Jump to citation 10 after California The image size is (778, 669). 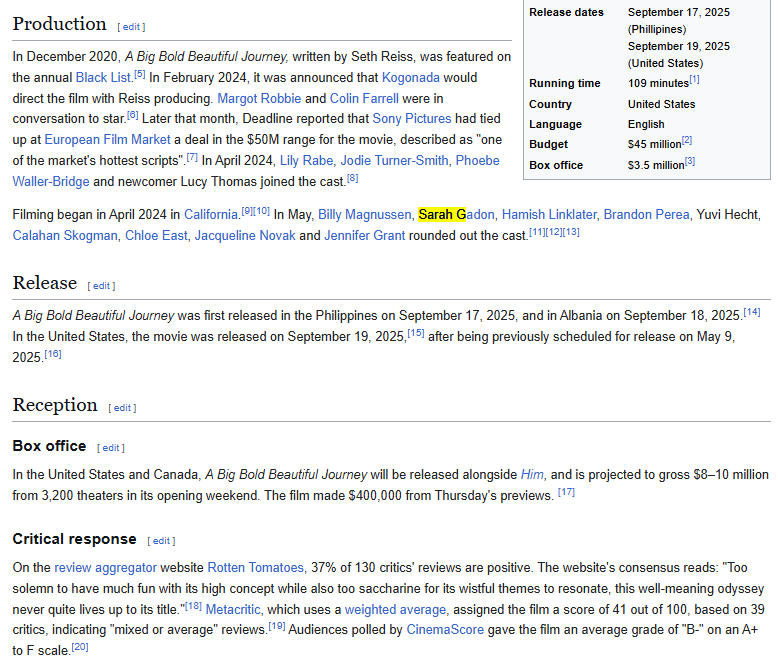[261, 211]
